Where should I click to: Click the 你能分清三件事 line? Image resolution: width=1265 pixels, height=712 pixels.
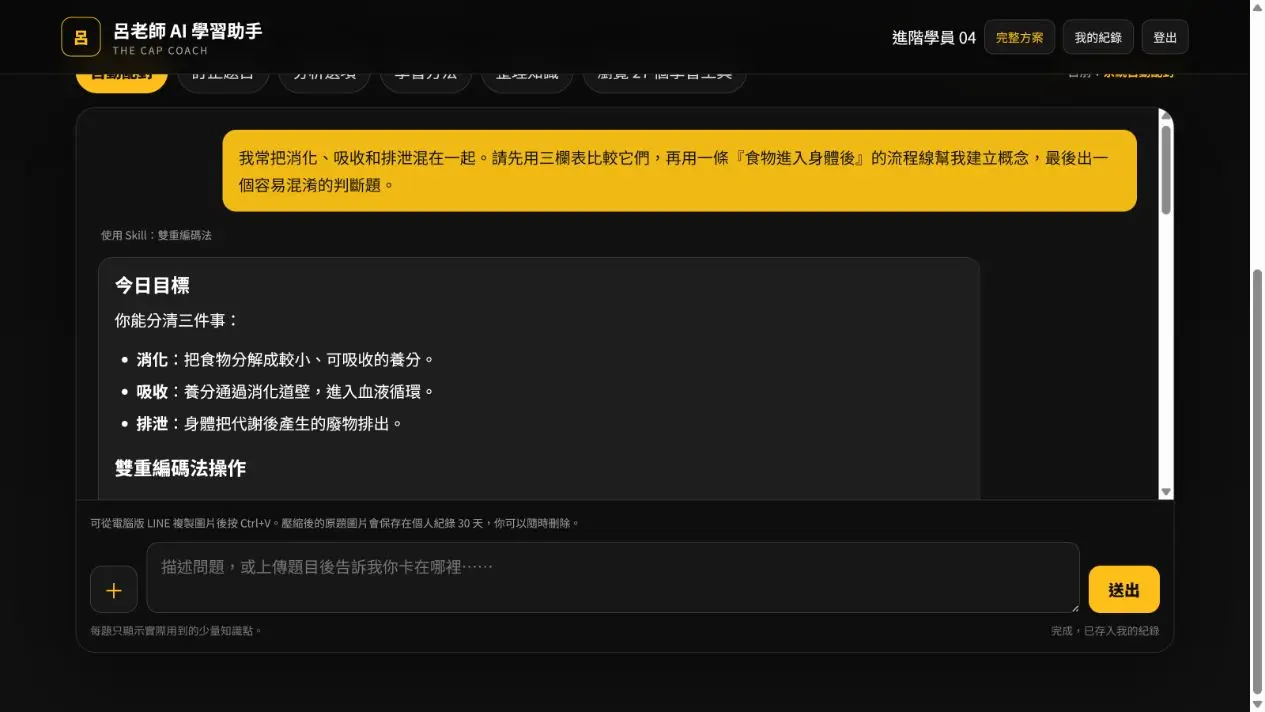[177, 322]
